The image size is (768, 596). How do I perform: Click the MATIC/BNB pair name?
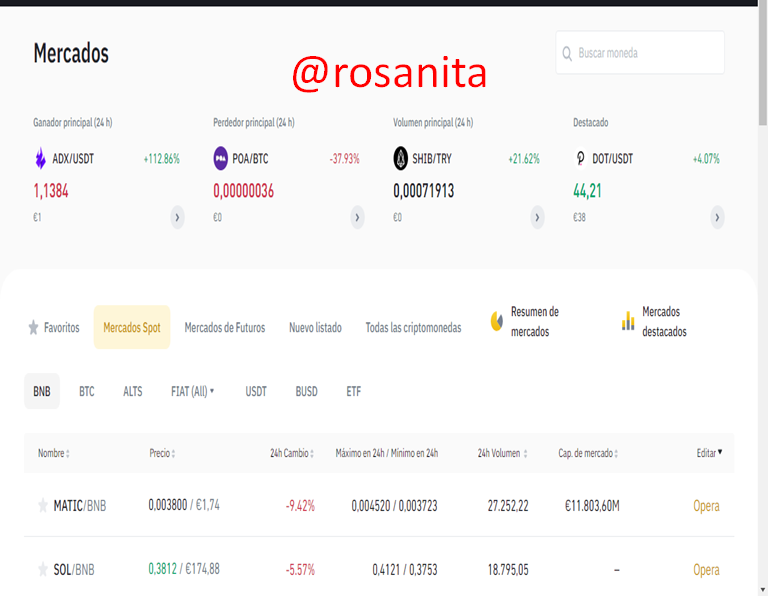(x=80, y=505)
